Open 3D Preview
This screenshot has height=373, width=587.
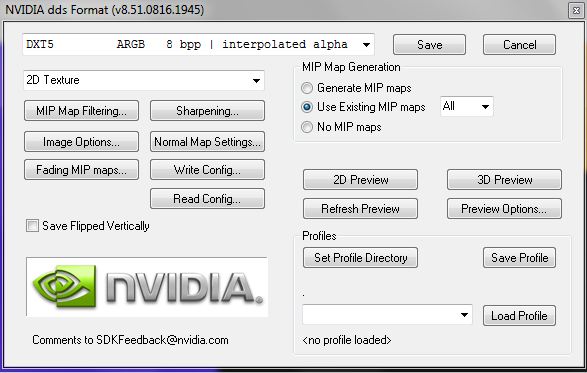click(x=504, y=180)
